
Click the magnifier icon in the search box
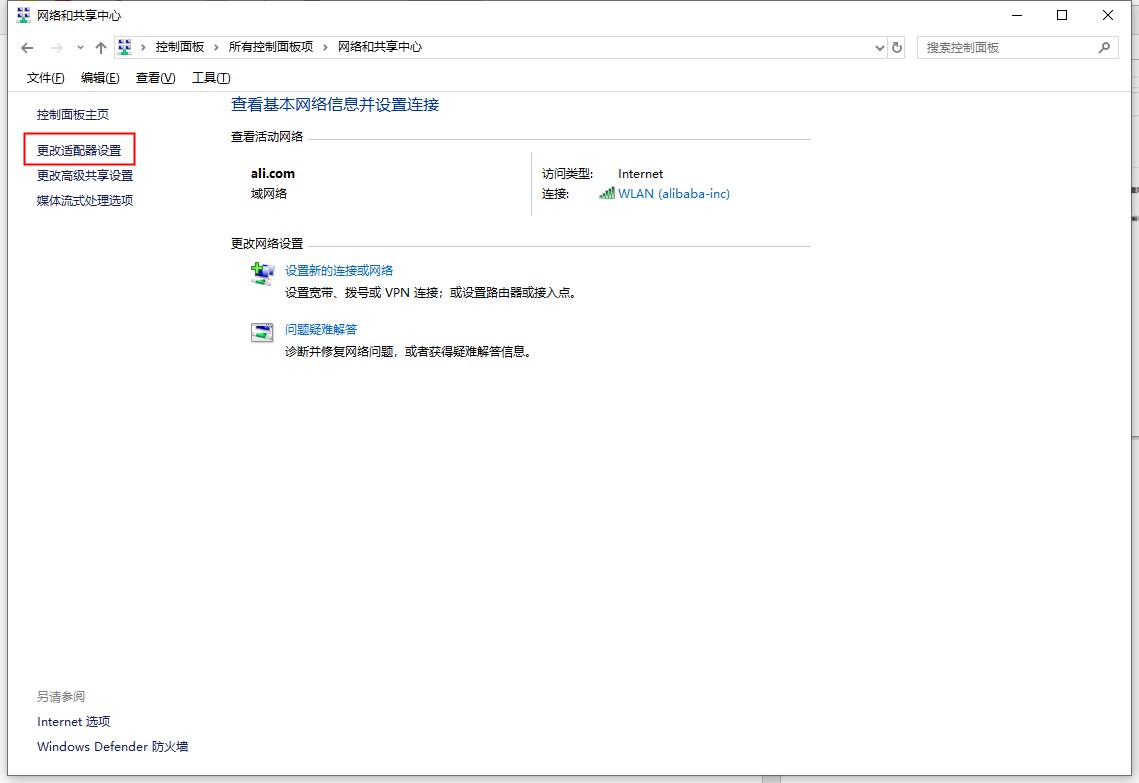[x=1104, y=47]
